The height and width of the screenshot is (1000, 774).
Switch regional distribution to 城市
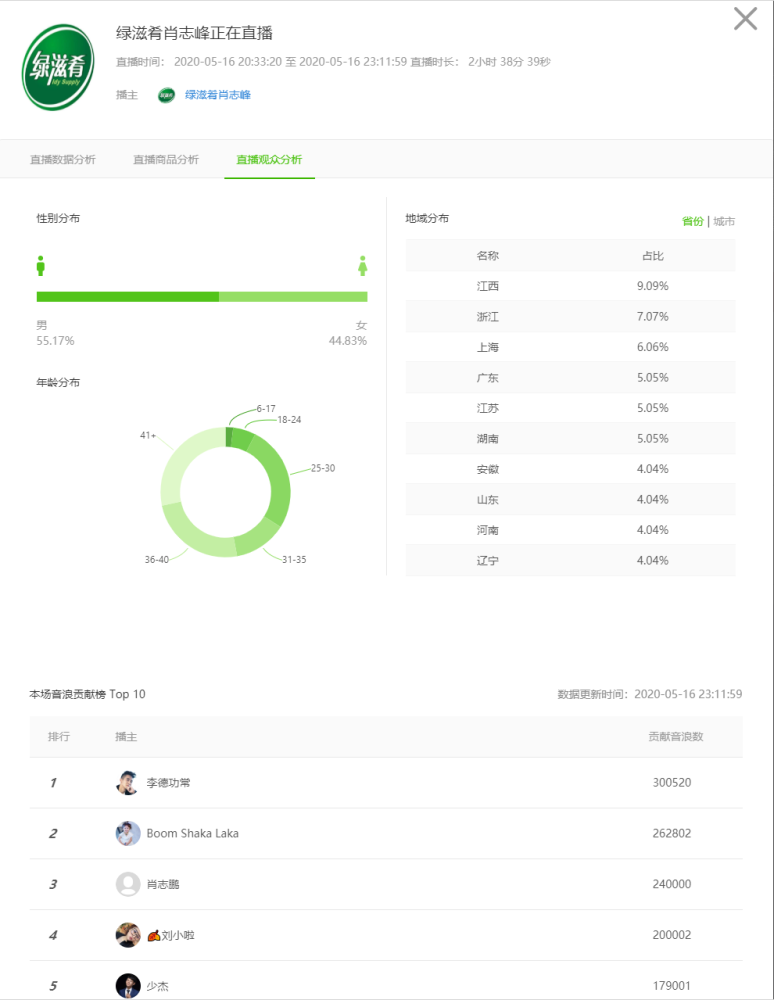point(724,221)
